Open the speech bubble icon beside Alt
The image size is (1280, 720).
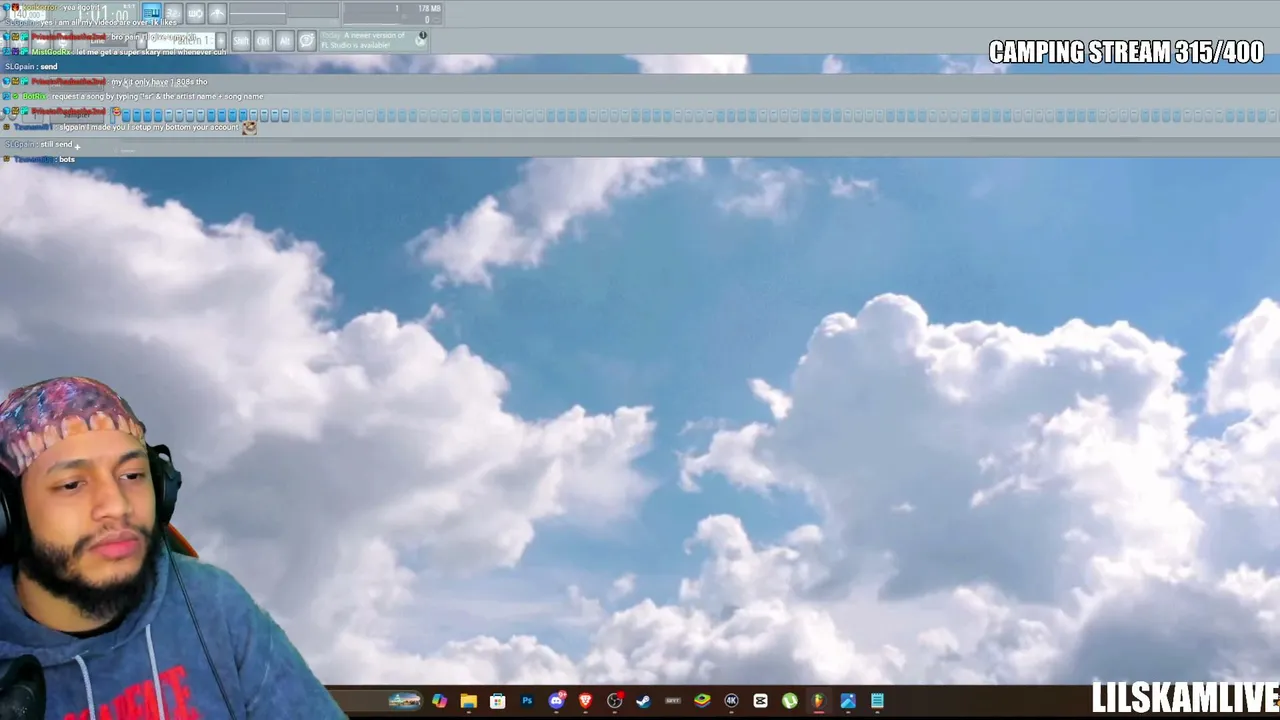[307, 41]
